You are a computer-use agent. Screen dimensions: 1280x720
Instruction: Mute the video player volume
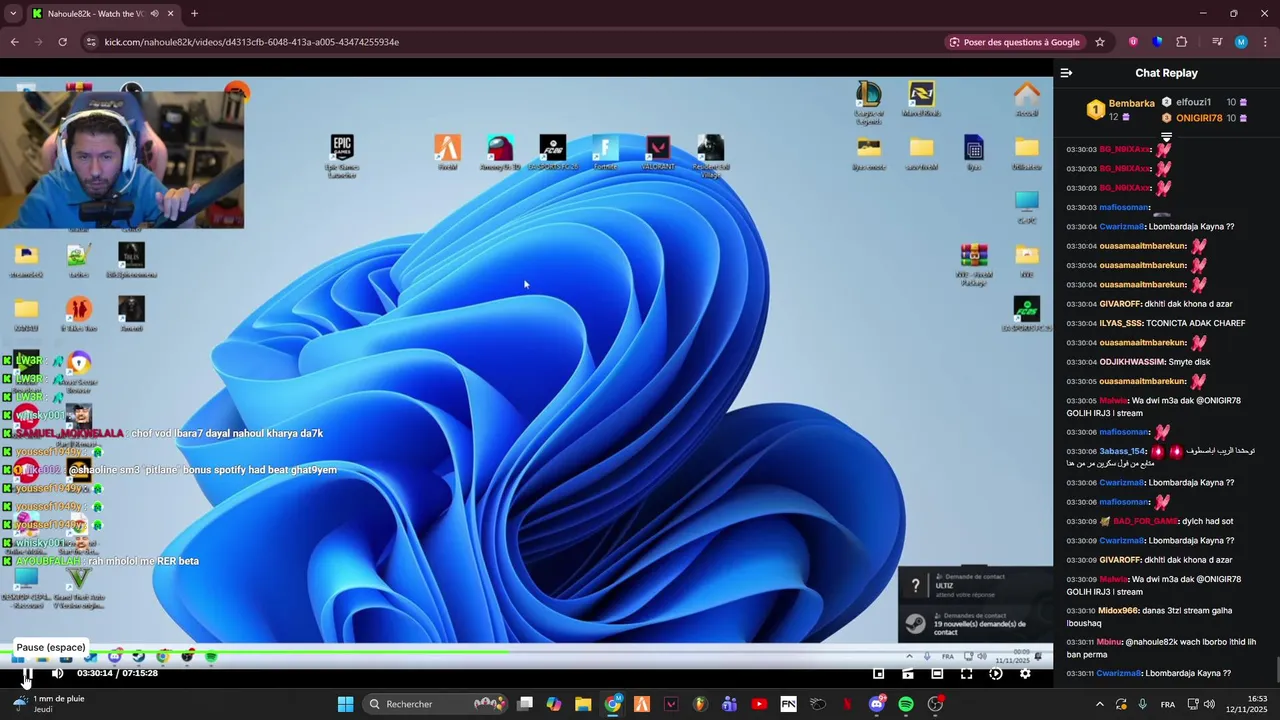point(57,673)
